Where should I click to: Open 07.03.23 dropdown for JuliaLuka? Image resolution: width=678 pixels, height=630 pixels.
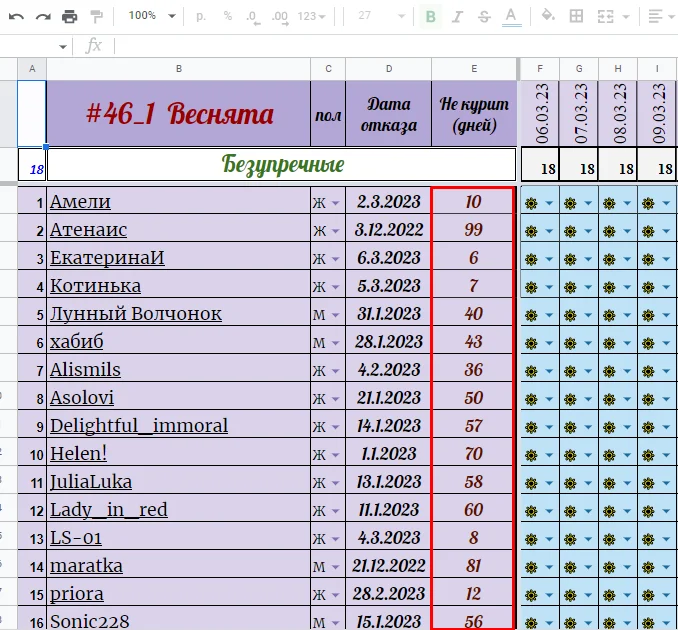(588, 483)
